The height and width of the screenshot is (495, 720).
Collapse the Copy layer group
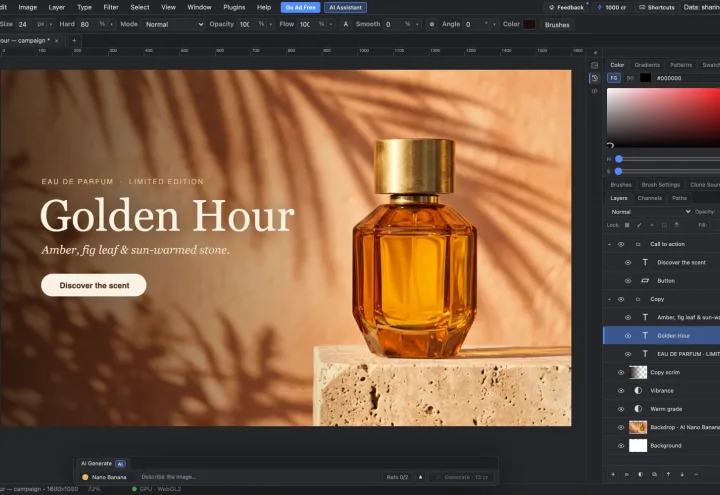point(609,299)
